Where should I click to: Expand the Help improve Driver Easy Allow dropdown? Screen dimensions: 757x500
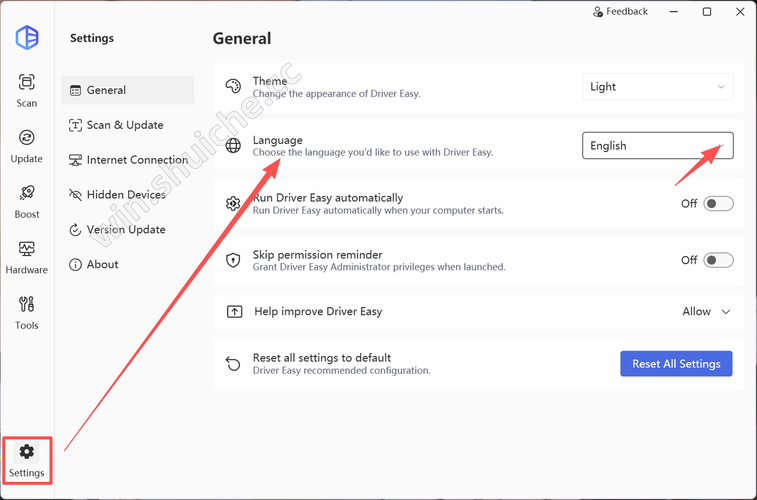coord(706,312)
